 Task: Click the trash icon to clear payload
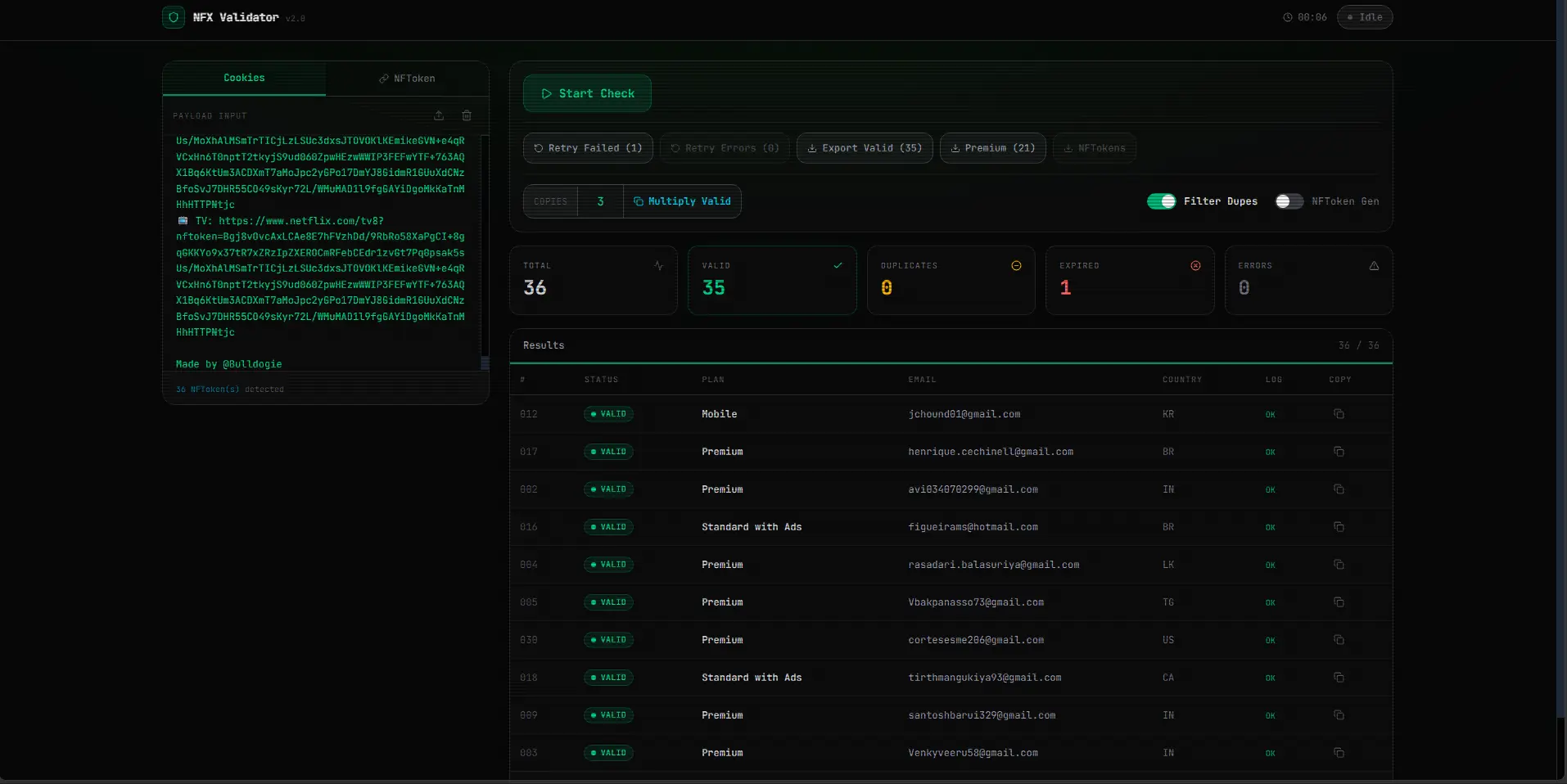tap(467, 115)
